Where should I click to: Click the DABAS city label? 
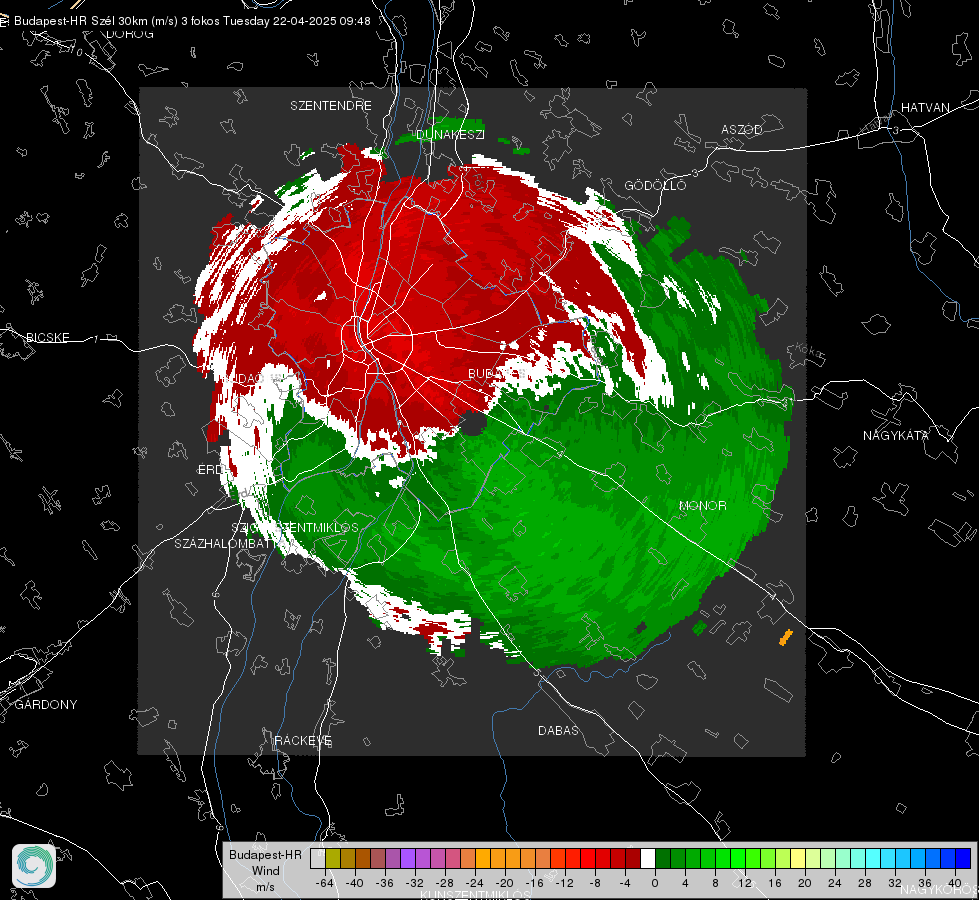coord(558,730)
